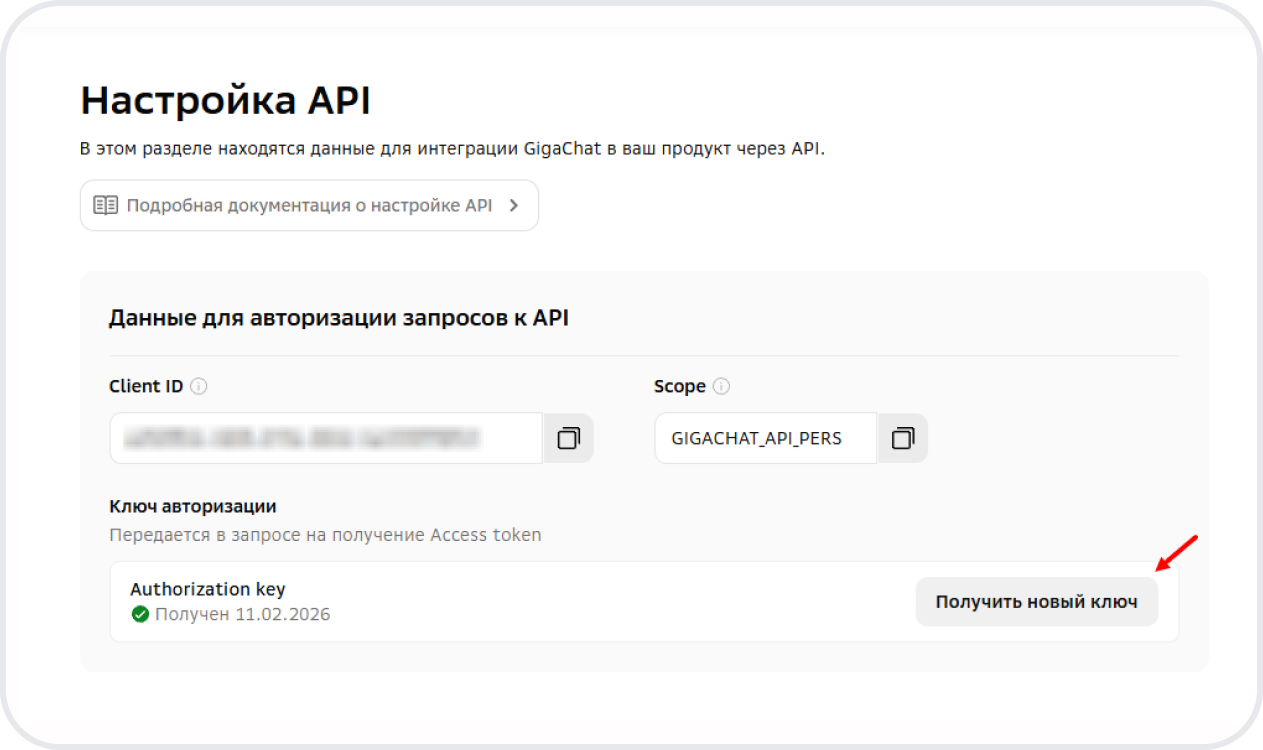Click the "Client ID" label text
This screenshot has height=750, width=1263.
(146, 386)
